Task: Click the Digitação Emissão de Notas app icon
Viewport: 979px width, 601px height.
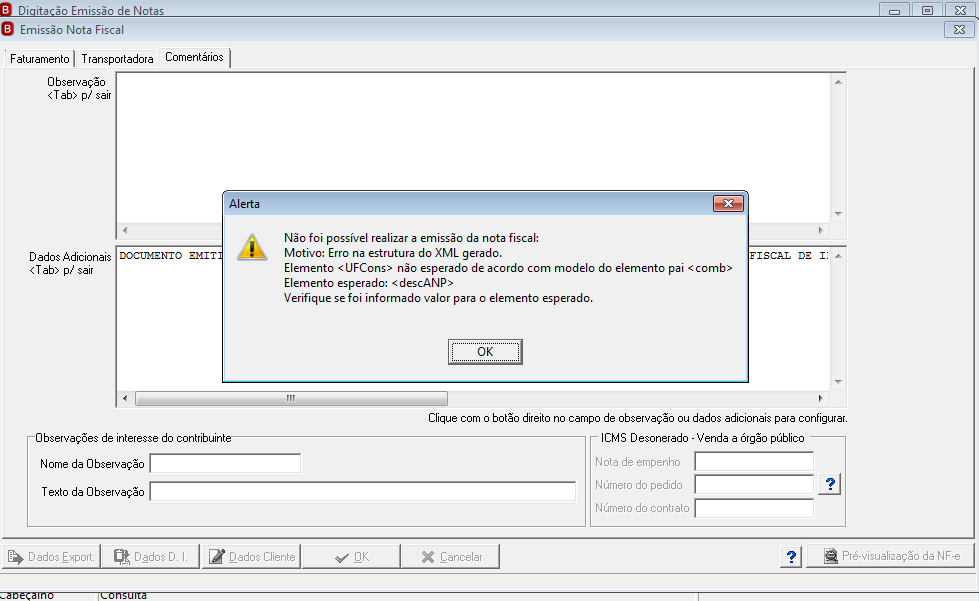Action: [6, 9]
